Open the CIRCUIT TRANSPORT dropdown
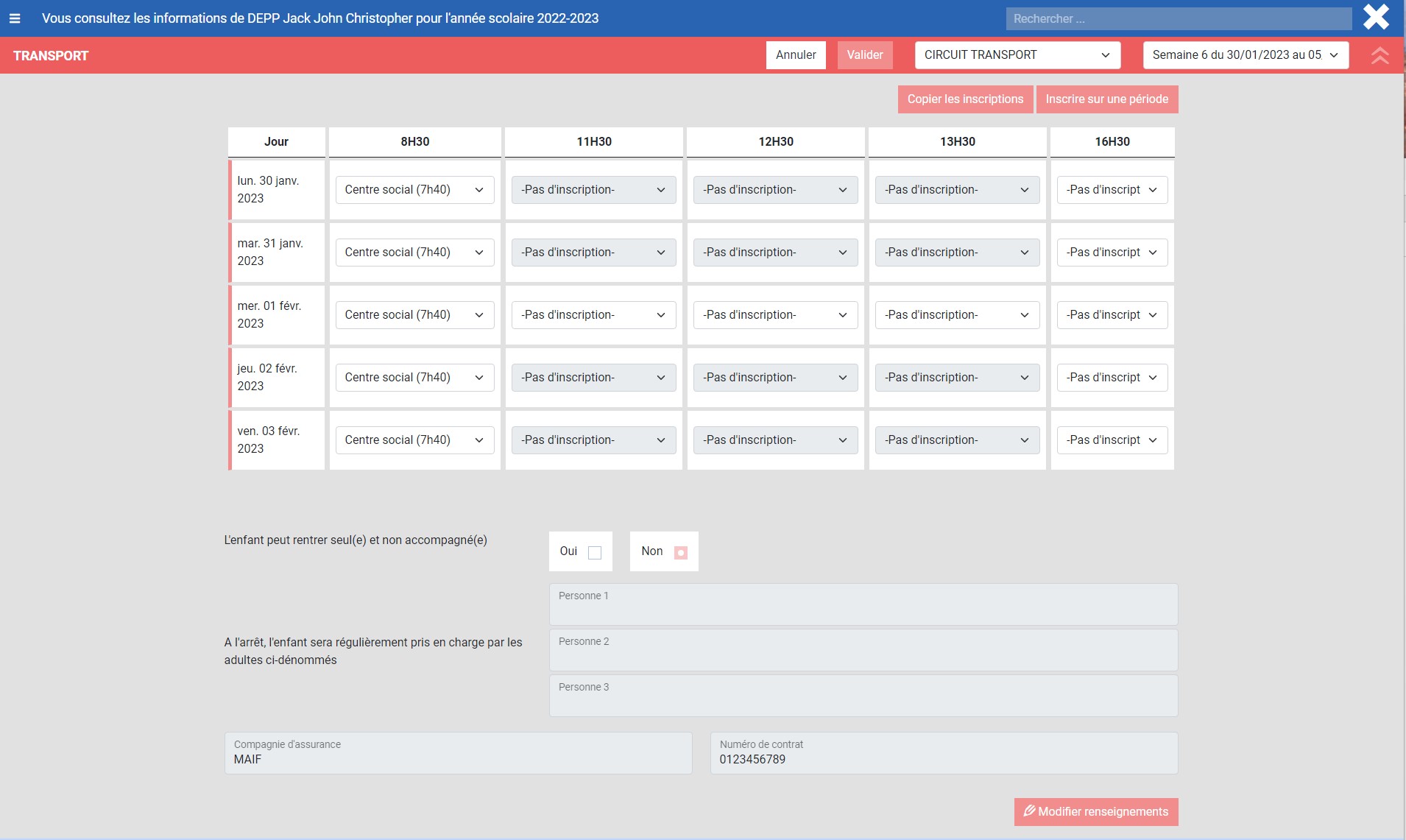Image resolution: width=1406 pixels, height=840 pixels. (x=1017, y=55)
